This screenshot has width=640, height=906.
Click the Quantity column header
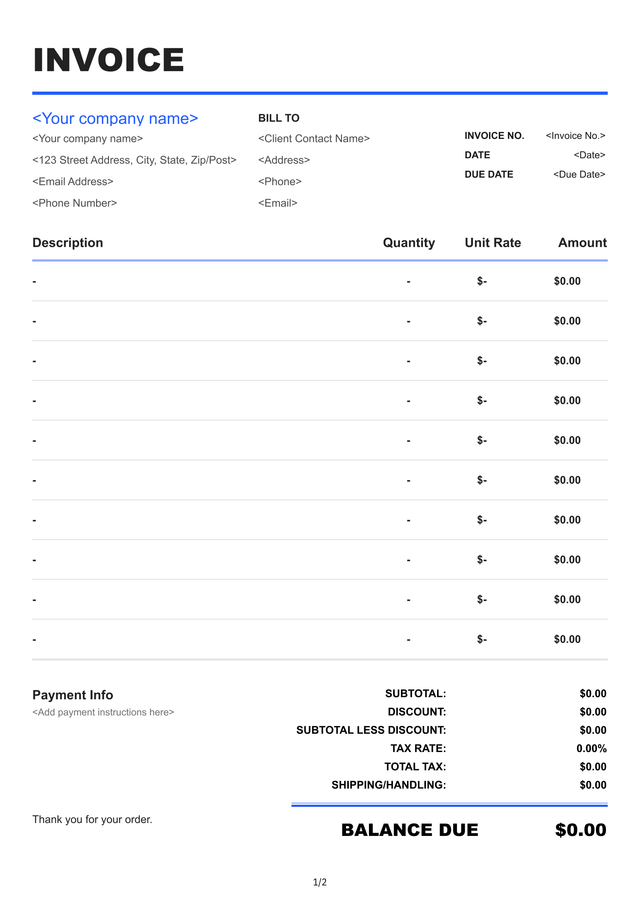pos(409,243)
